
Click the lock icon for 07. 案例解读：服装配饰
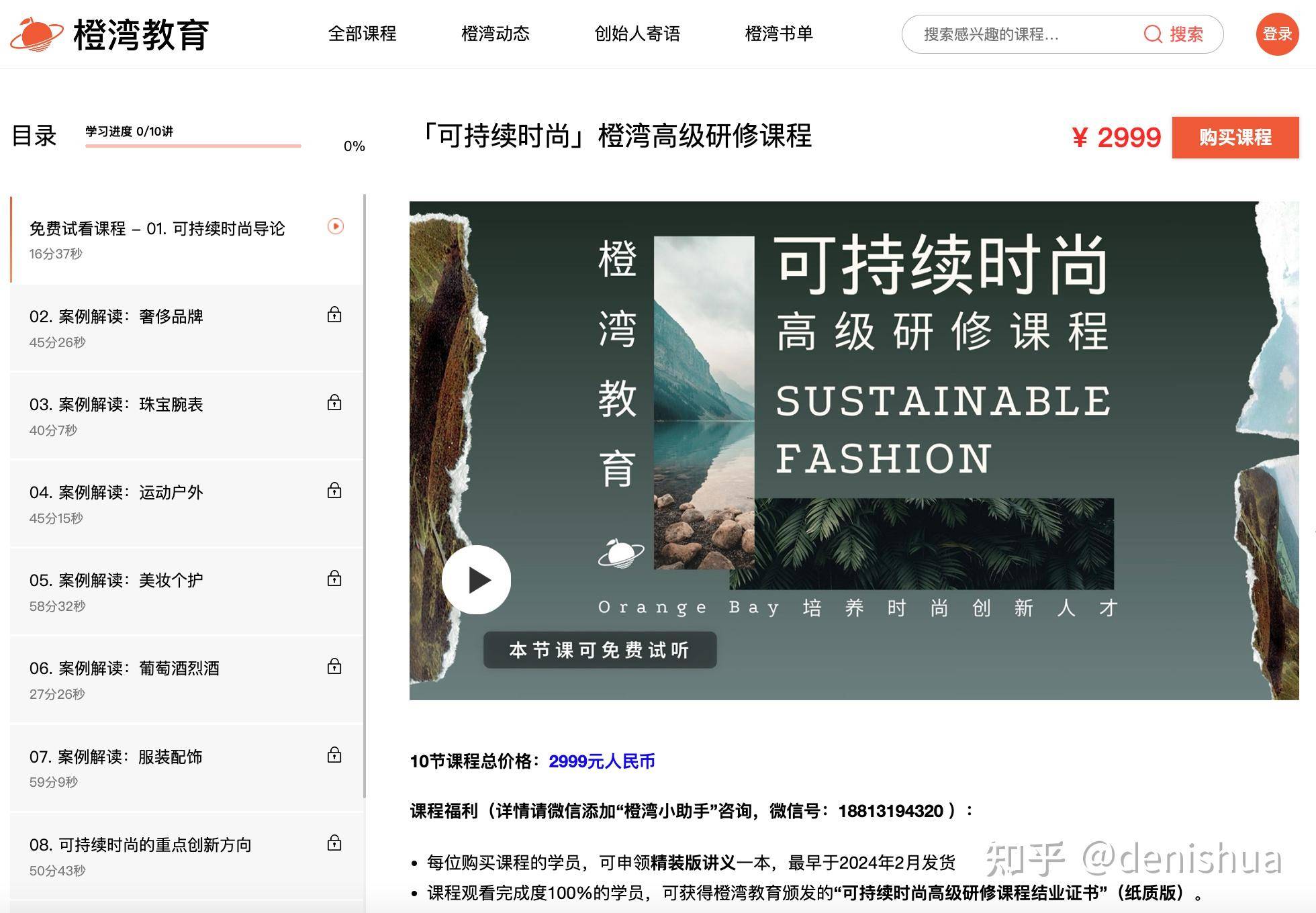(x=334, y=755)
